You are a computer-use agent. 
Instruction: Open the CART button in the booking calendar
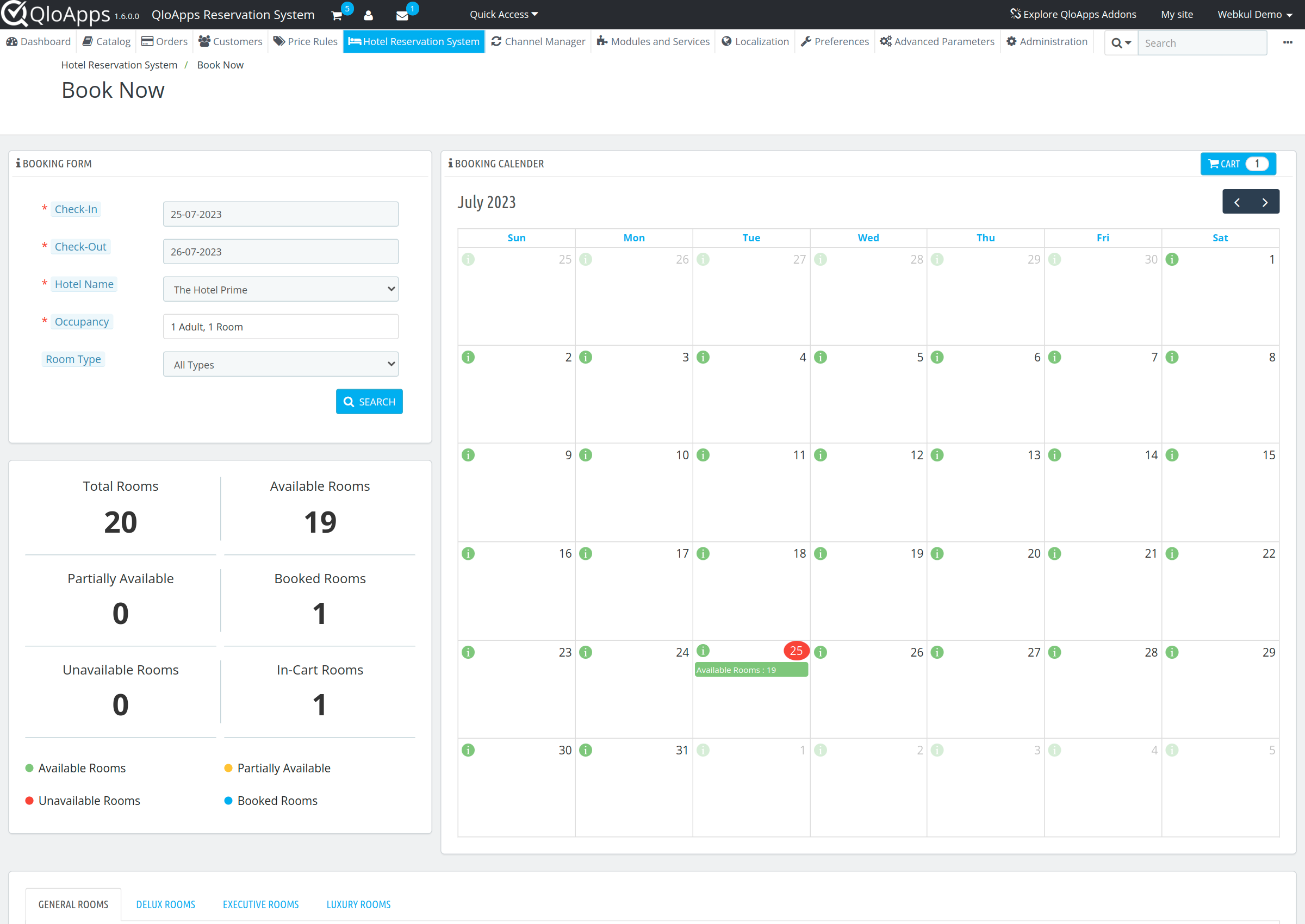pyautogui.click(x=1237, y=163)
